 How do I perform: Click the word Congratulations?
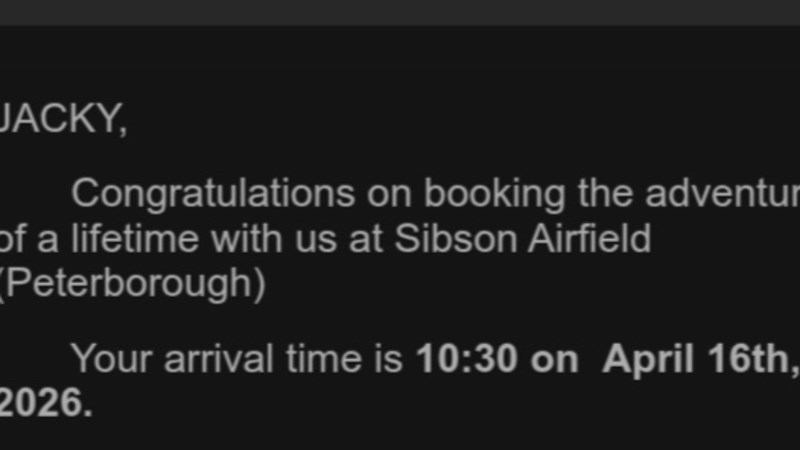(212, 192)
